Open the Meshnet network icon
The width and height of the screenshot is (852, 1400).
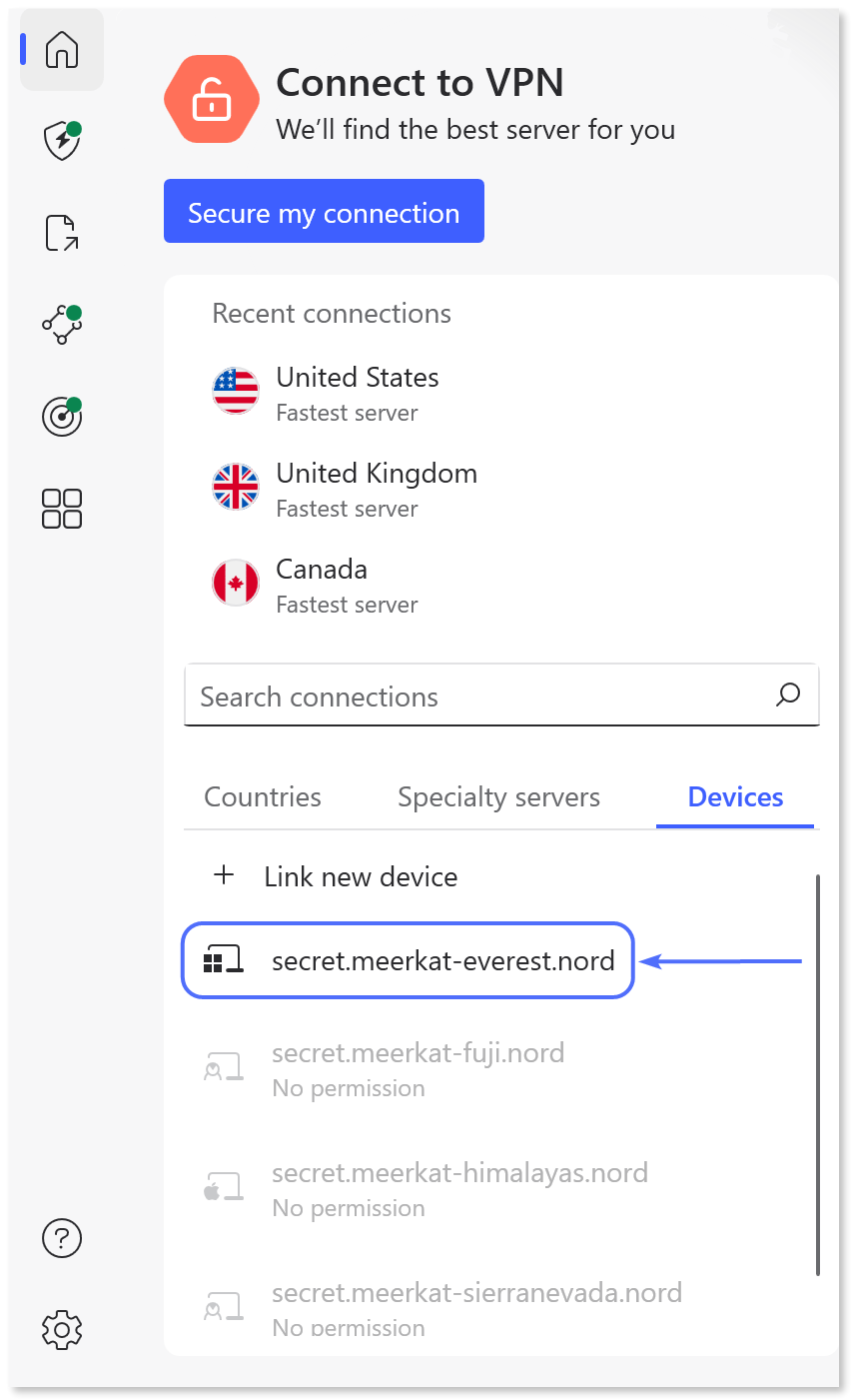click(61, 325)
